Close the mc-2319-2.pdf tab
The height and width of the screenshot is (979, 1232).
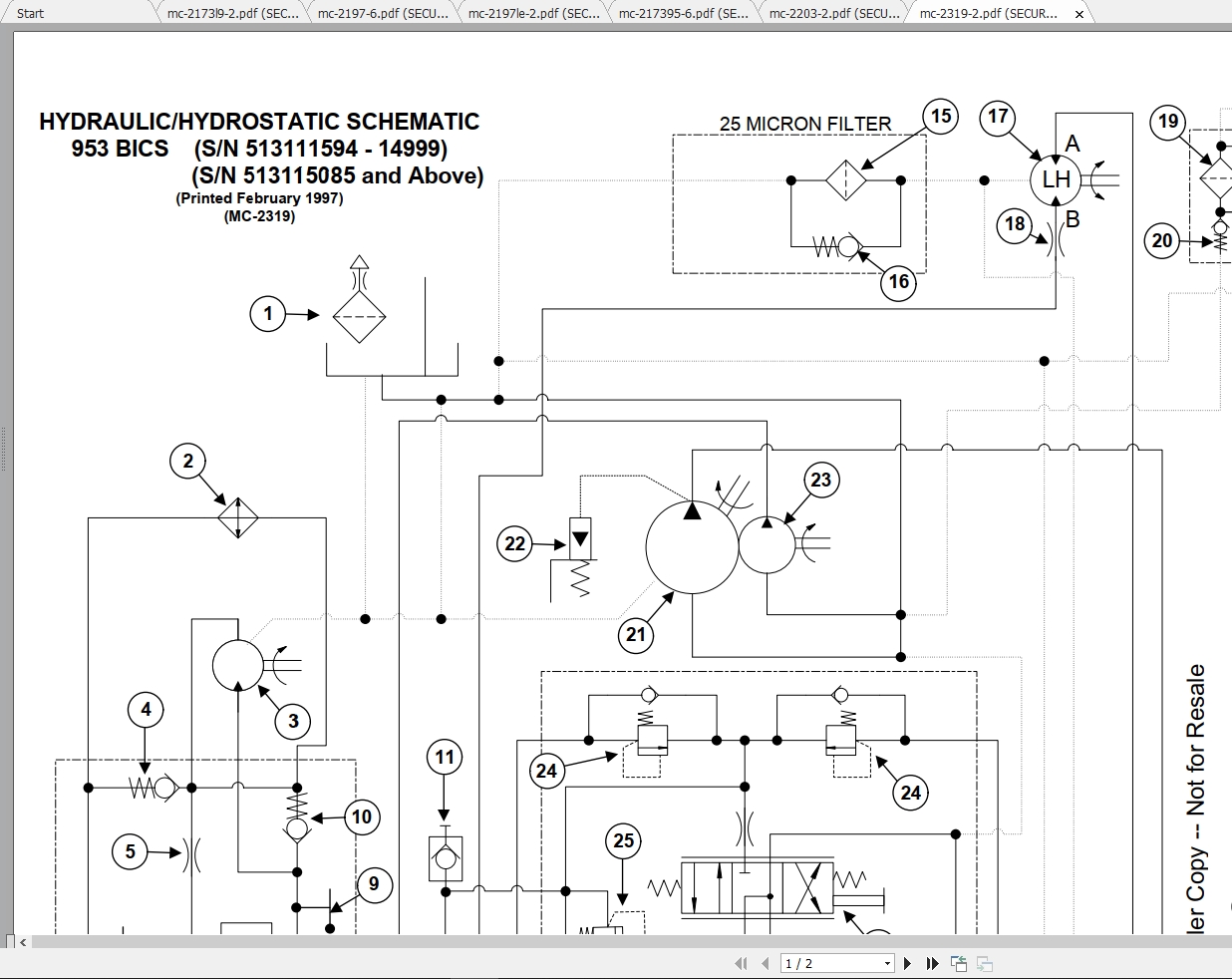click(x=1079, y=14)
